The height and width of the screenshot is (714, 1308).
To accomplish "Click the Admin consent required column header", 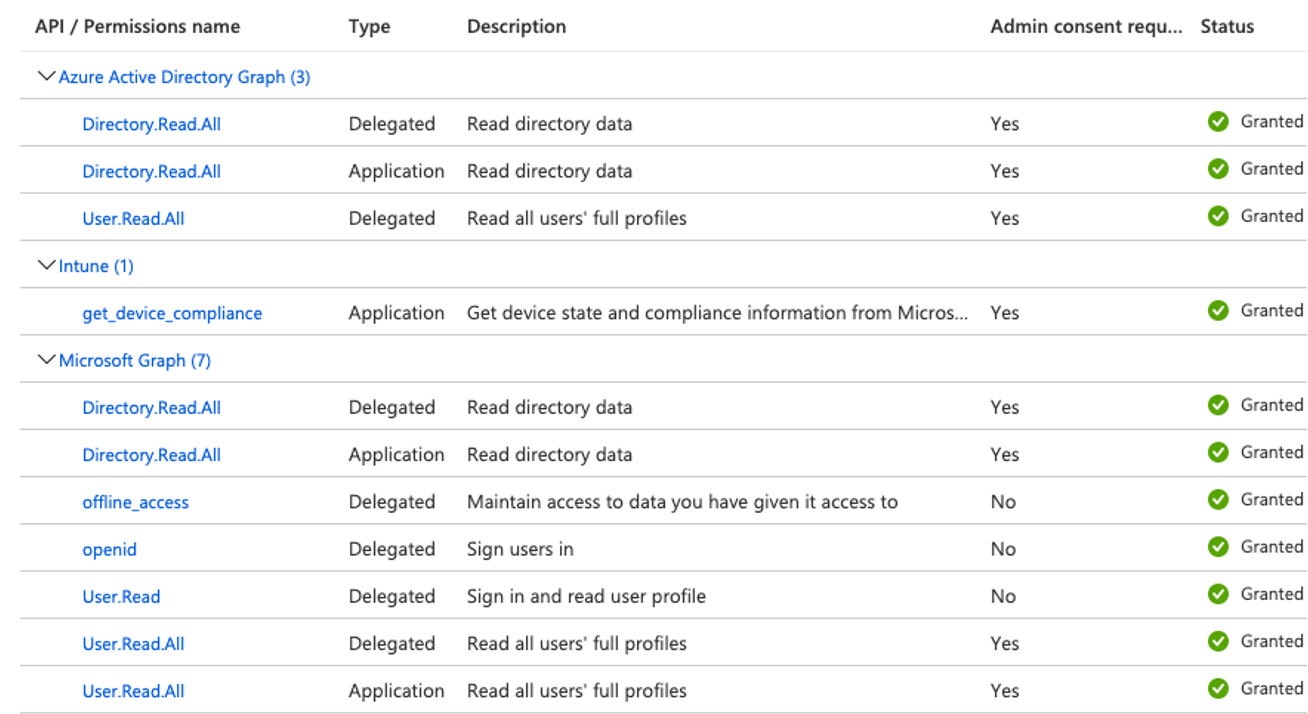I will (x=1086, y=27).
